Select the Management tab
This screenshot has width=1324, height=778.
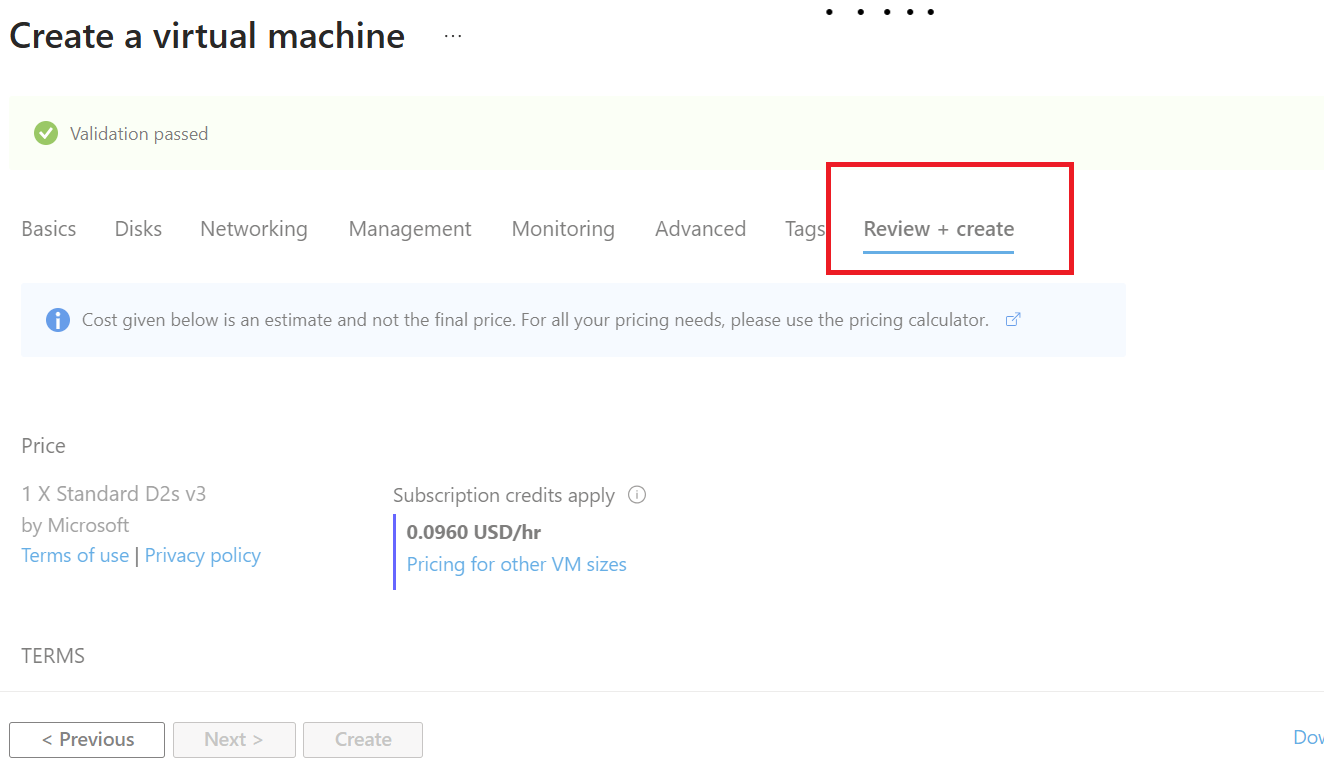coord(410,229)
